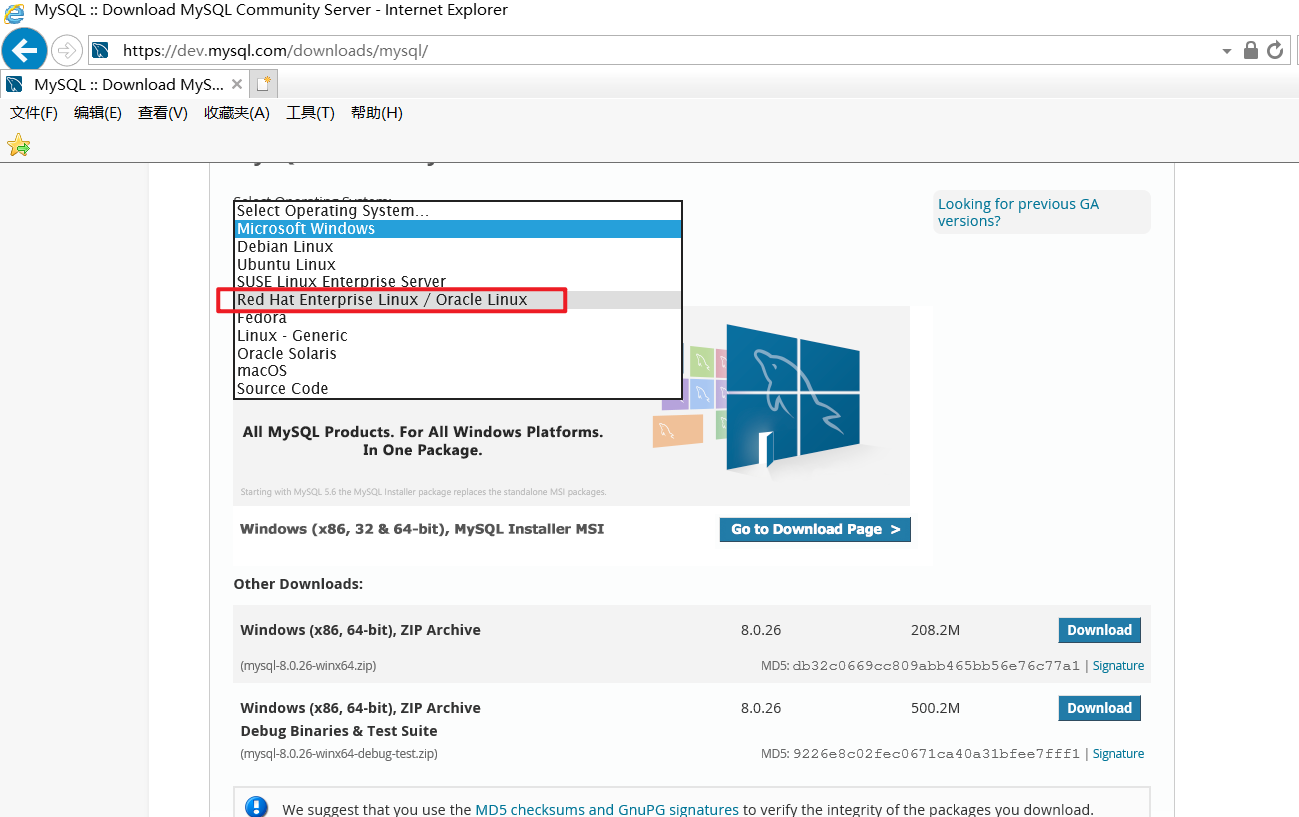Click 'MD5 checksums and GnuPG signatures' link
This screenshot has width=1299, height=817.
[x=607, y=810]
